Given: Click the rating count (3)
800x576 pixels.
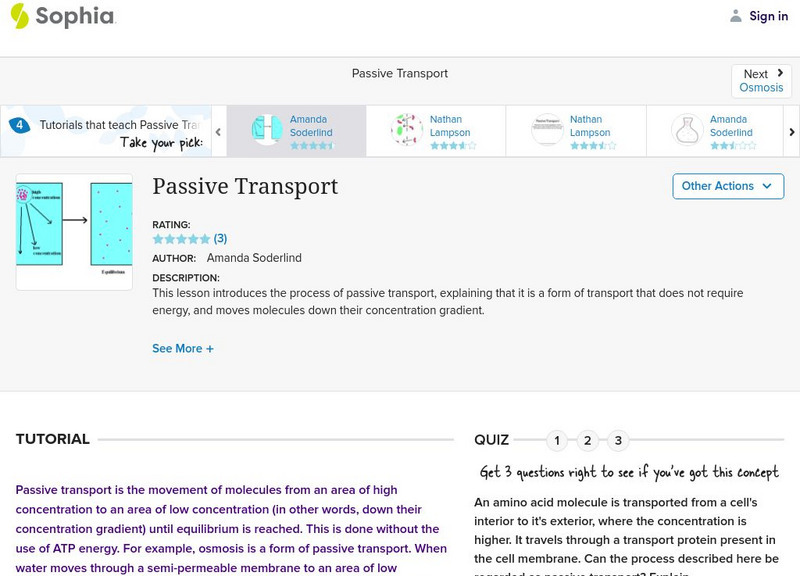Looking at the screenshot, I should [221, 239].
